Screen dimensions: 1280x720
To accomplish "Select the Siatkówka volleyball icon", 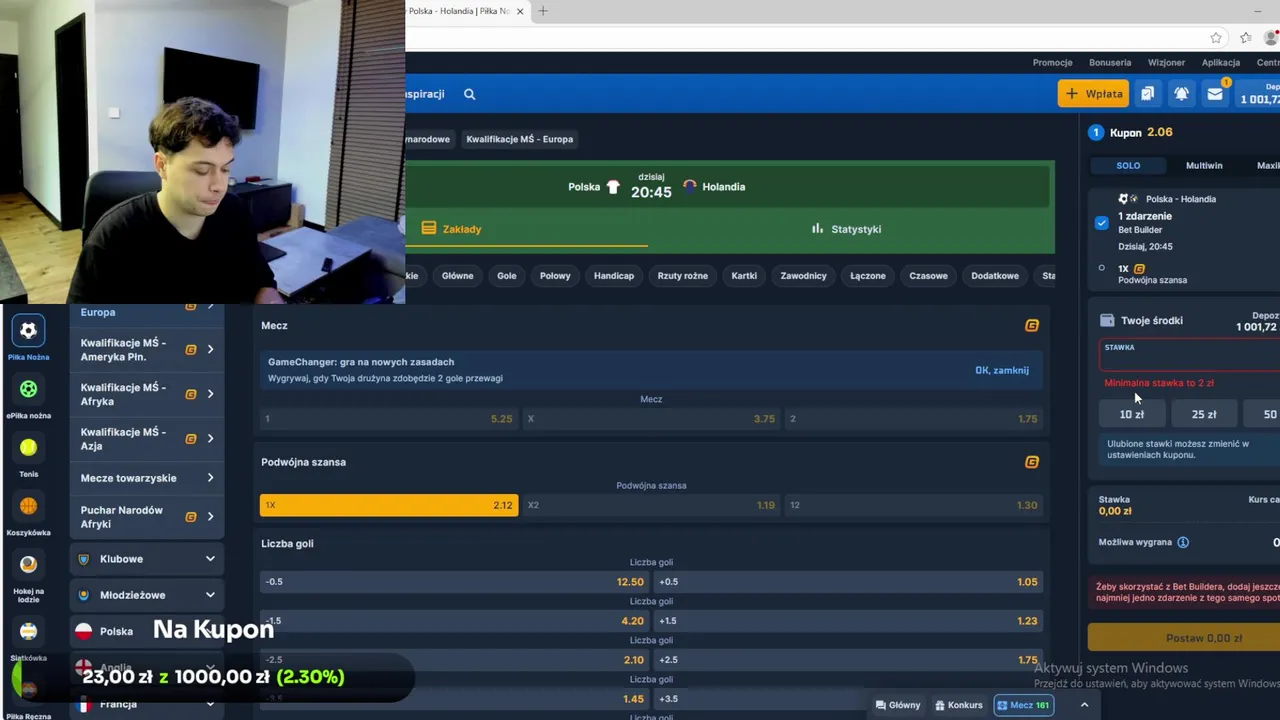I will tap(28, 631).
